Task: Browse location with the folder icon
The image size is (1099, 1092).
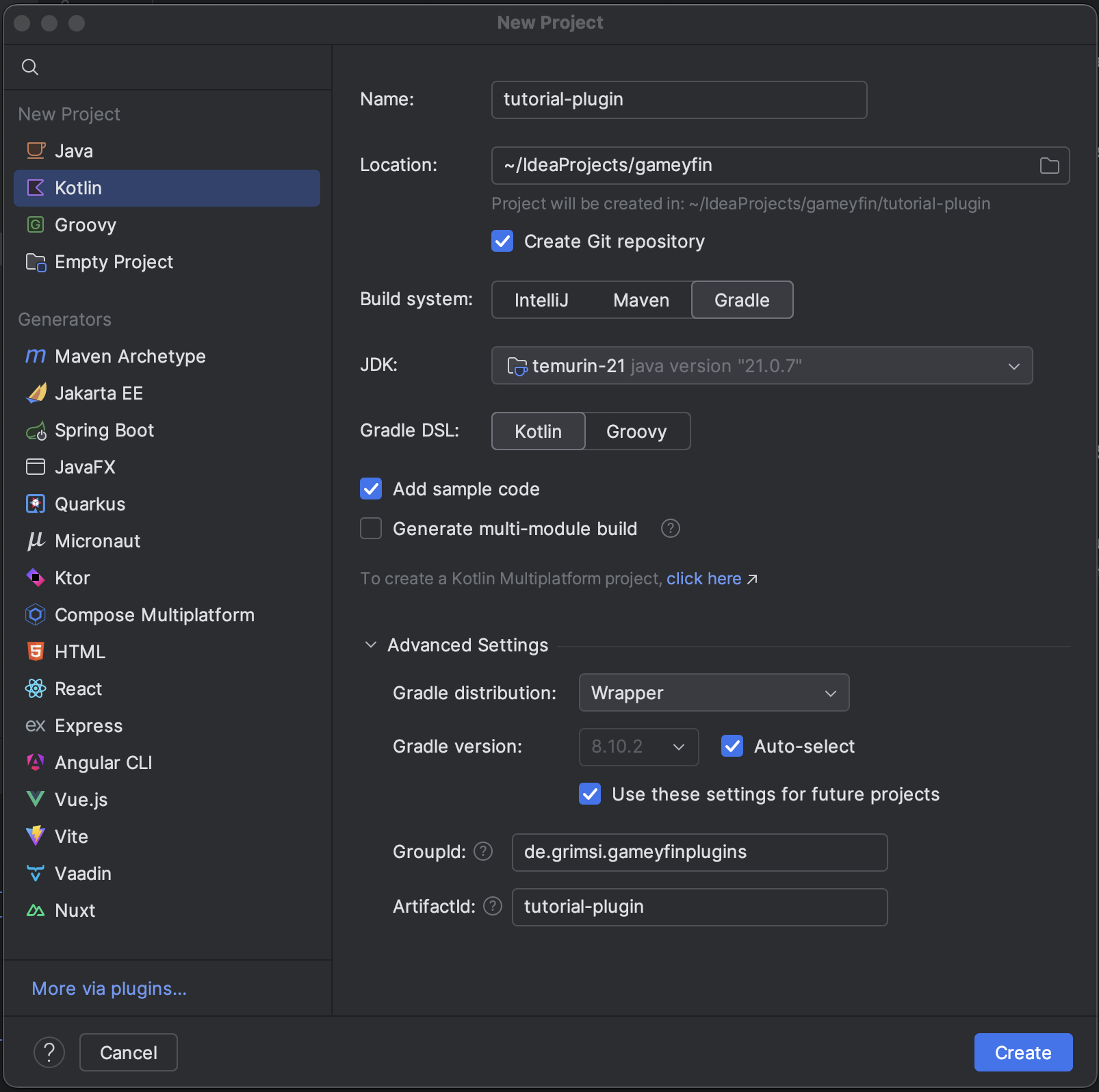Action: point(1049,166)
